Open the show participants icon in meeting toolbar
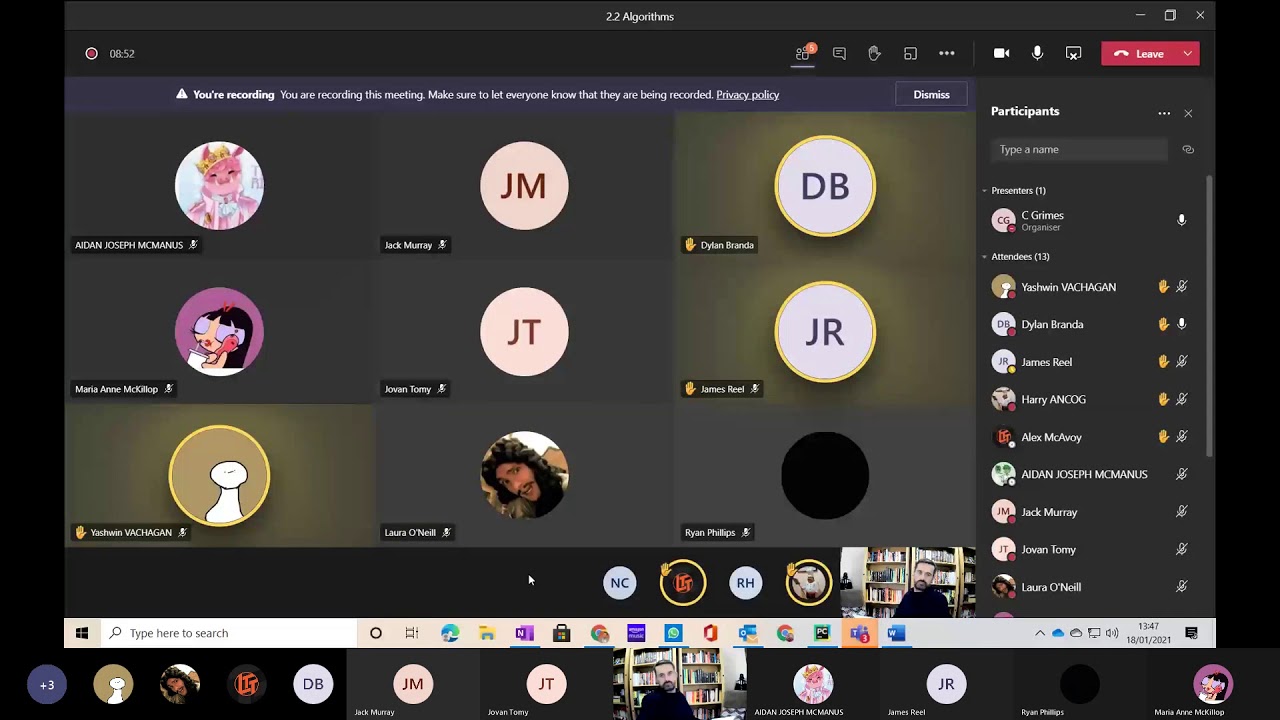The width and height of the screenshot is (1280, 720). click(x=802, y=54)
